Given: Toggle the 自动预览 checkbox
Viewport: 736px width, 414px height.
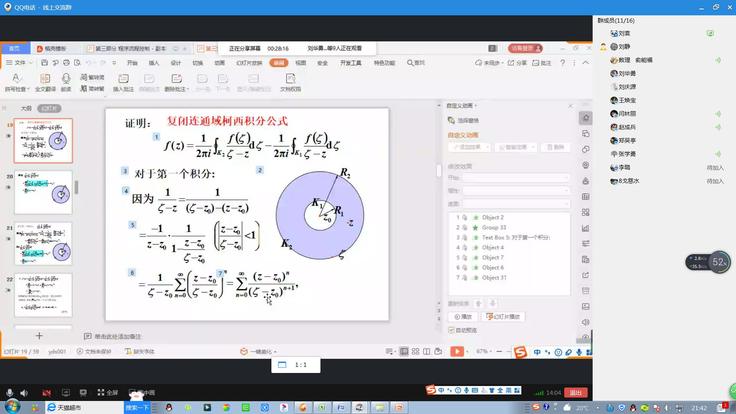Looking at the screenshot, I should click(x=451, y=329).
